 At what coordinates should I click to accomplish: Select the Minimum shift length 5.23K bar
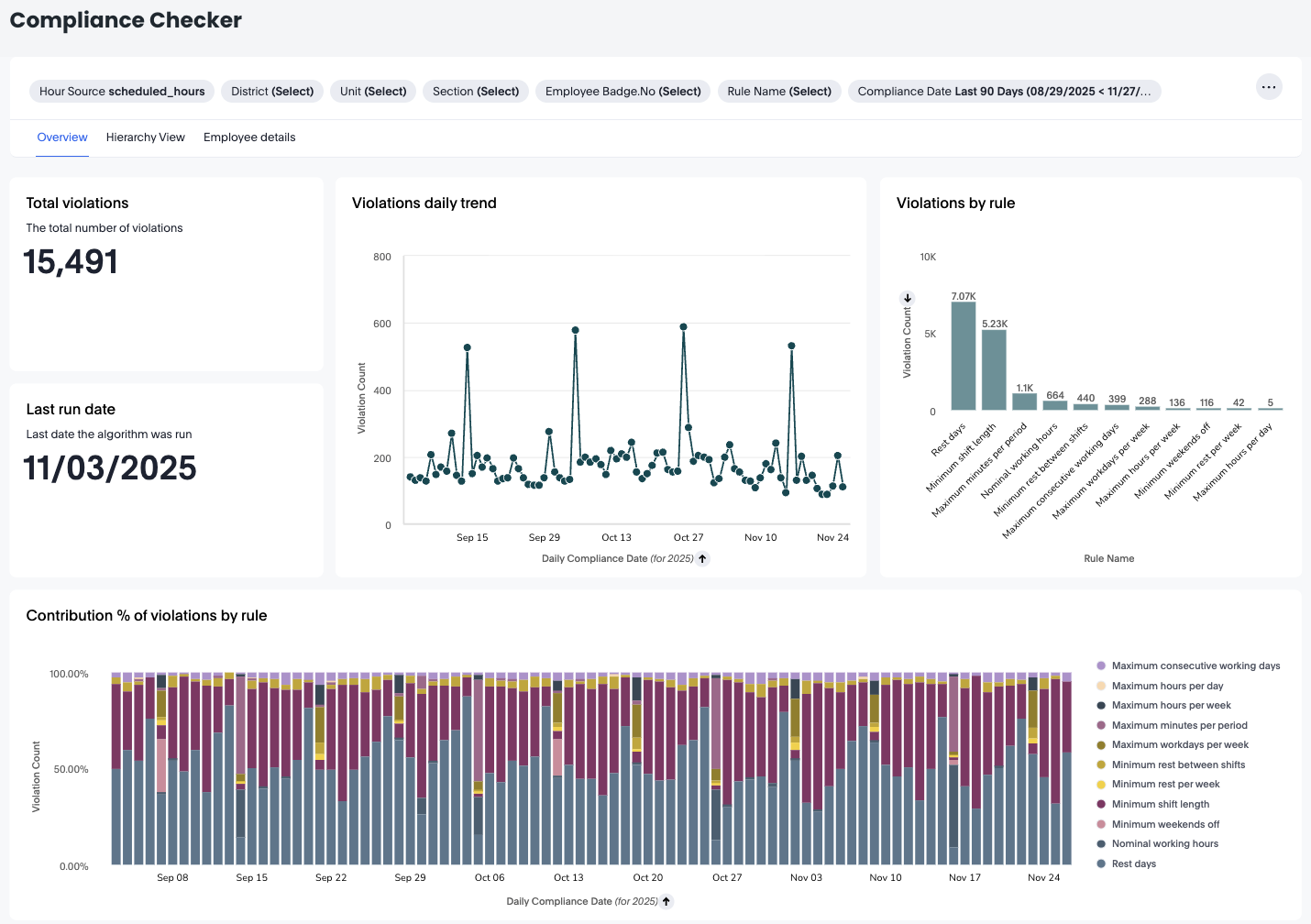point(994,369)
